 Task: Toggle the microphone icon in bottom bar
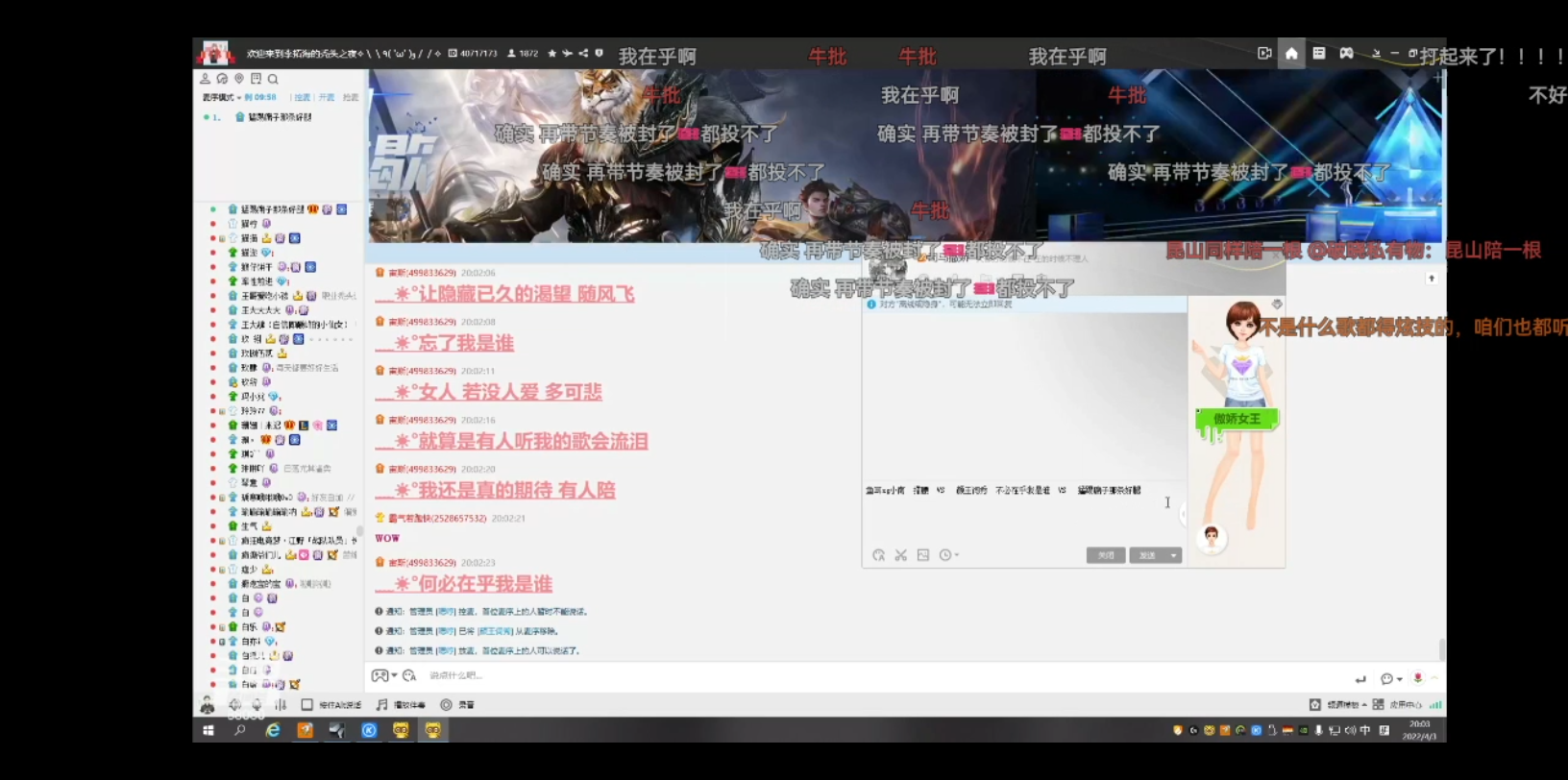pyautogui.click(x=257, y=704)
